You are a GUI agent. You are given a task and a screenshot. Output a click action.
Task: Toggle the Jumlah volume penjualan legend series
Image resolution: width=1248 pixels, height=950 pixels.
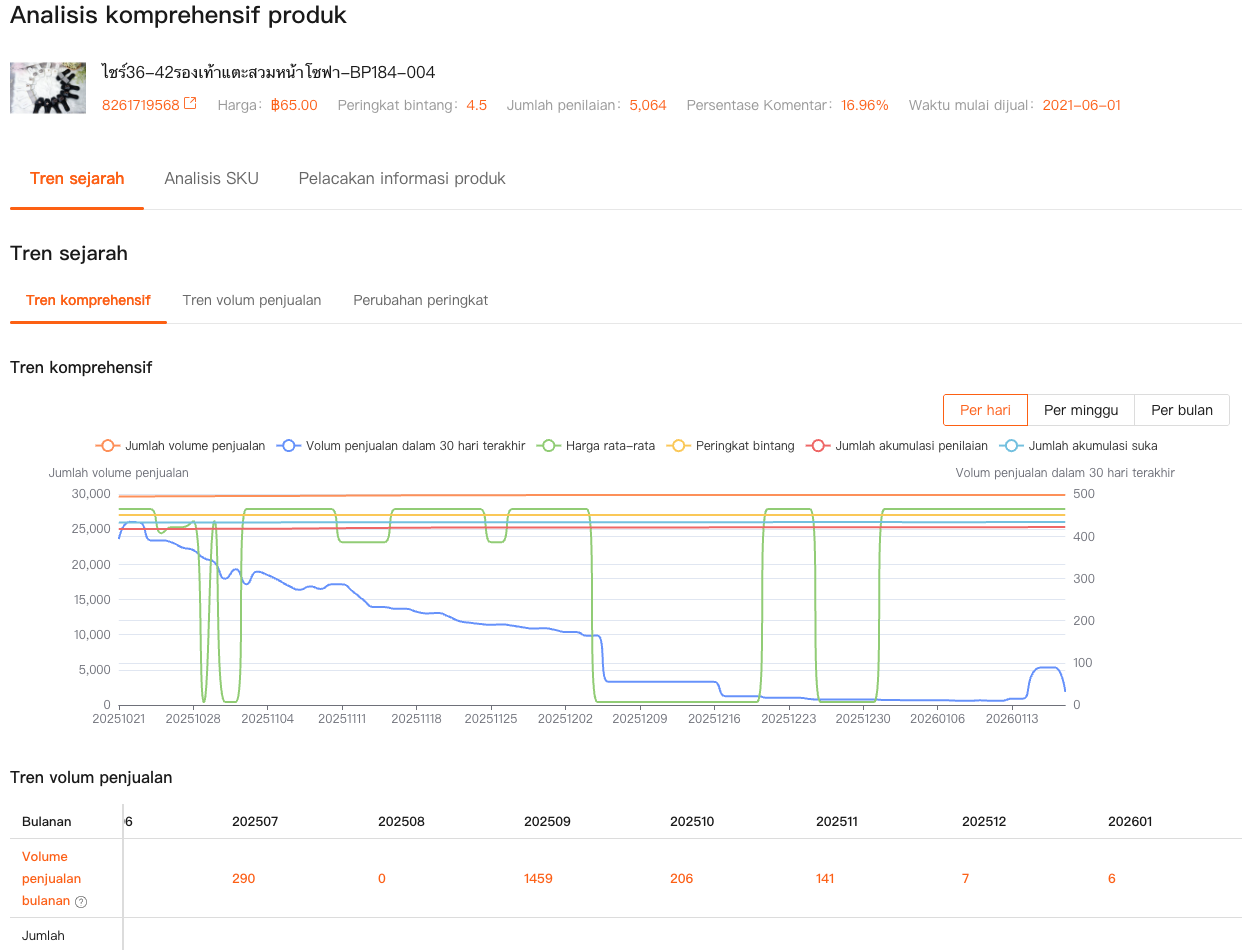coord(182,446)
